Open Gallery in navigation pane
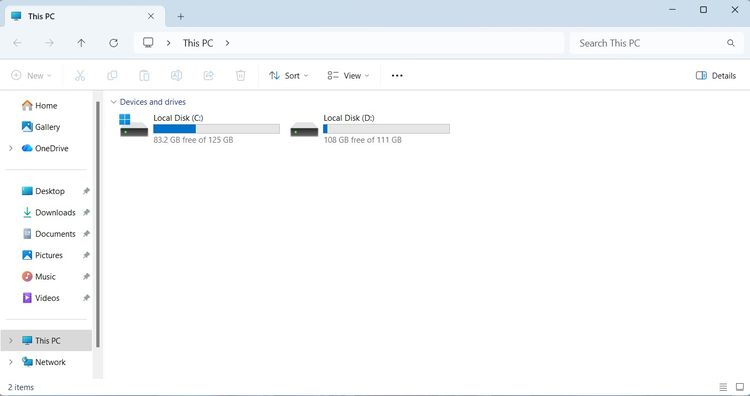The image size is (750, 396). tap(47, 127)
